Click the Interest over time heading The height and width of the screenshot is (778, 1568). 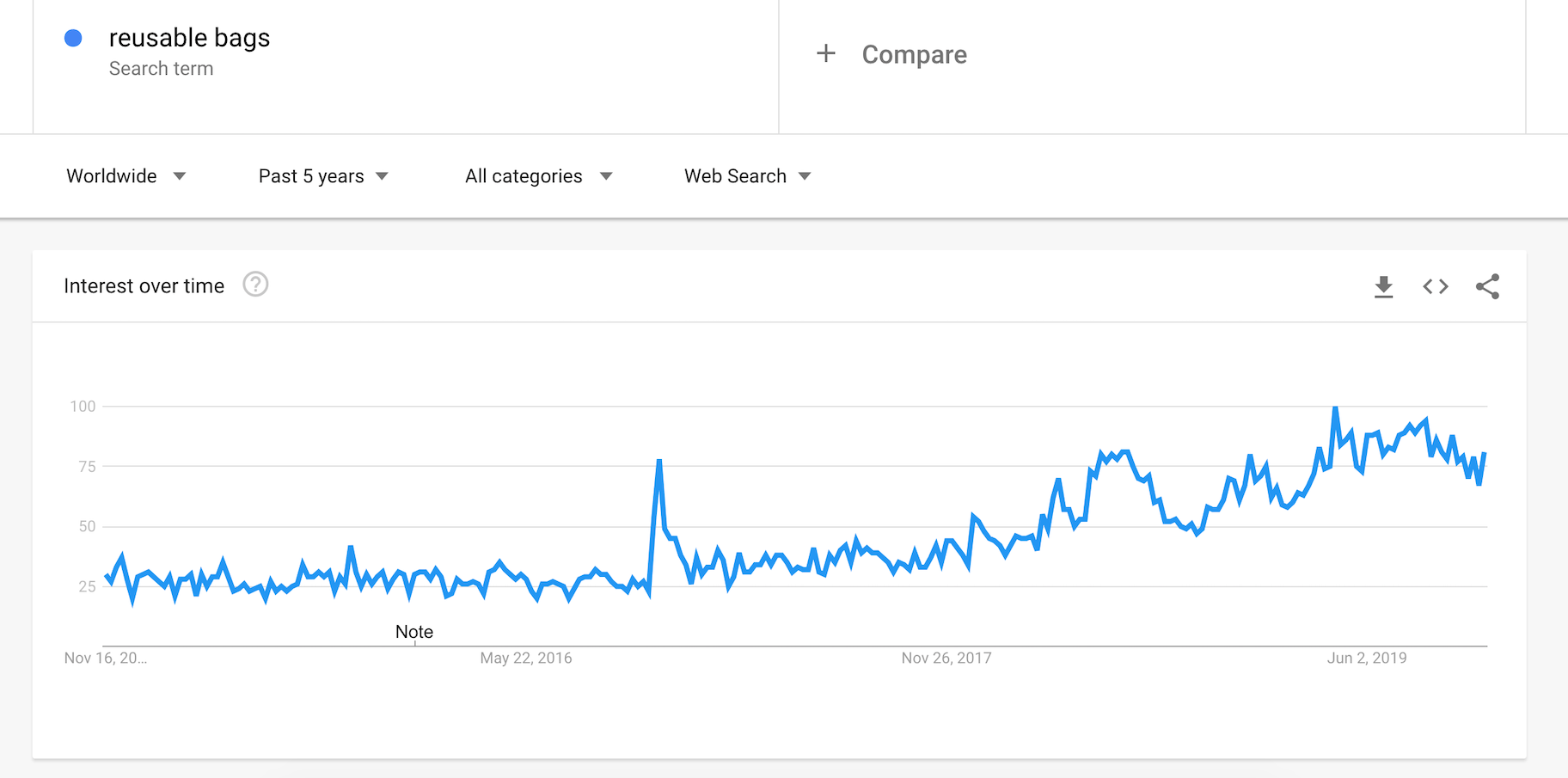pyautogui.click(x=144, y=286)
